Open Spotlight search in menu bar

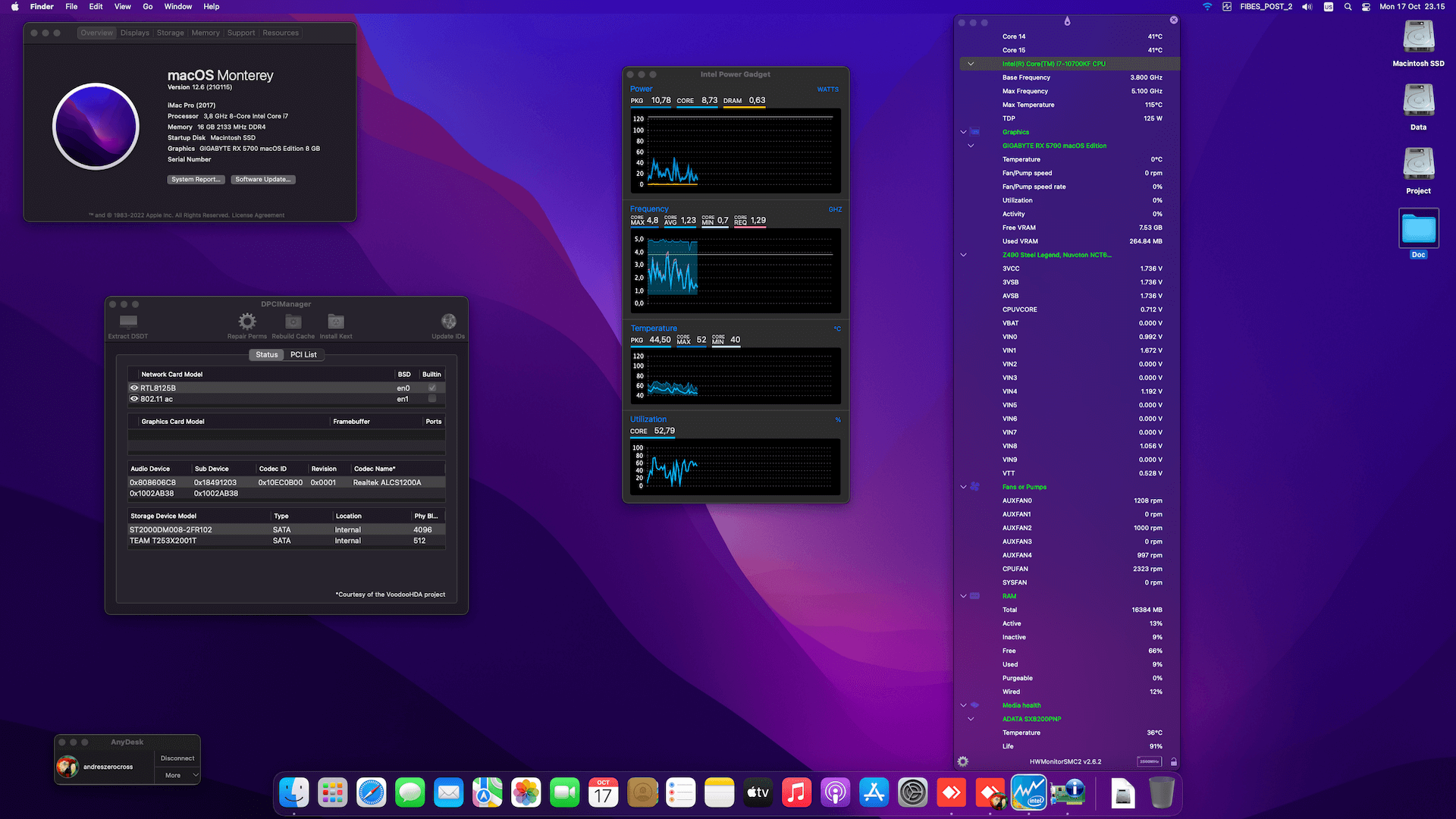coord(1348,6)
